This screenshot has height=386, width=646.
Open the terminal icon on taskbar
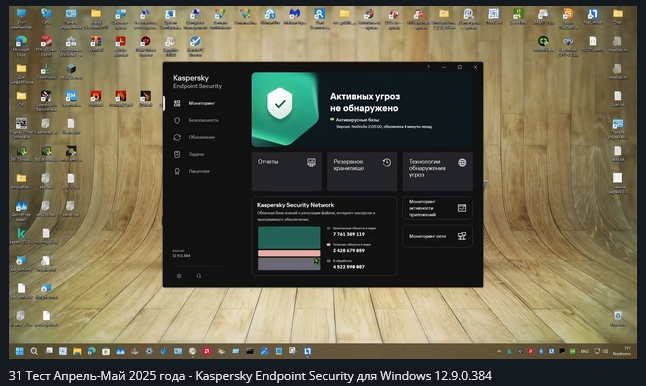point(250,351)
